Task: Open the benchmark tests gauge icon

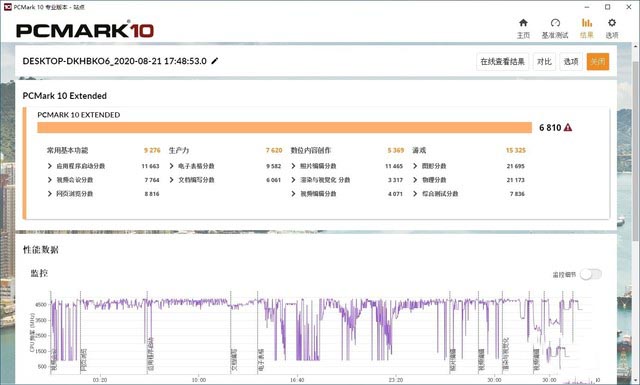Action: tap(555, 23)
